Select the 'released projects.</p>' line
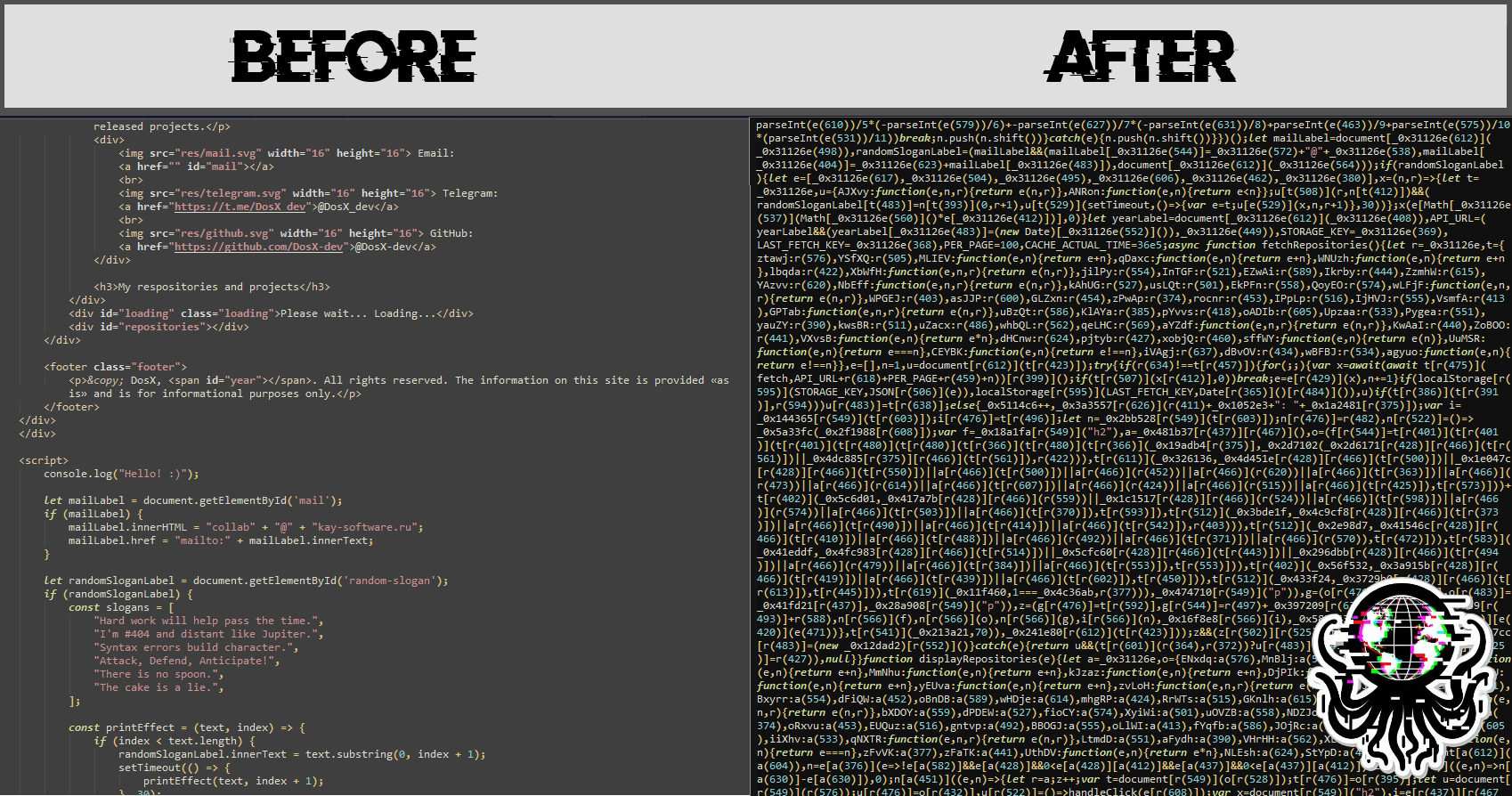1512x796 pixels. pyautogui.click(x=162, y=126)
